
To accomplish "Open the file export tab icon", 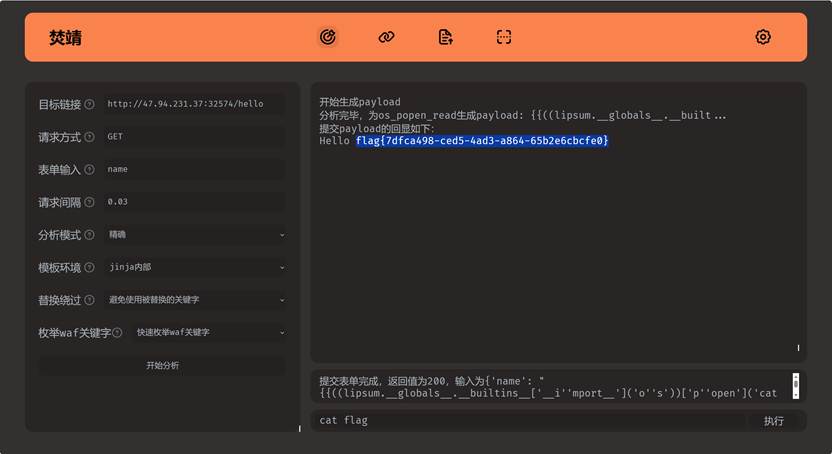I will [x=445, y=37].
